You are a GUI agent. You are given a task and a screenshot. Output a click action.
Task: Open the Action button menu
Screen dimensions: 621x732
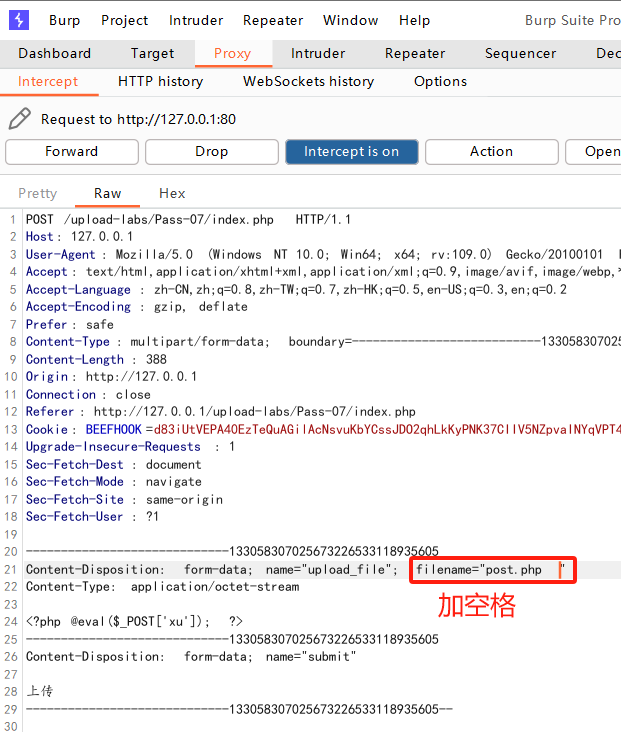pyautogui.click(x=492, y=152)
